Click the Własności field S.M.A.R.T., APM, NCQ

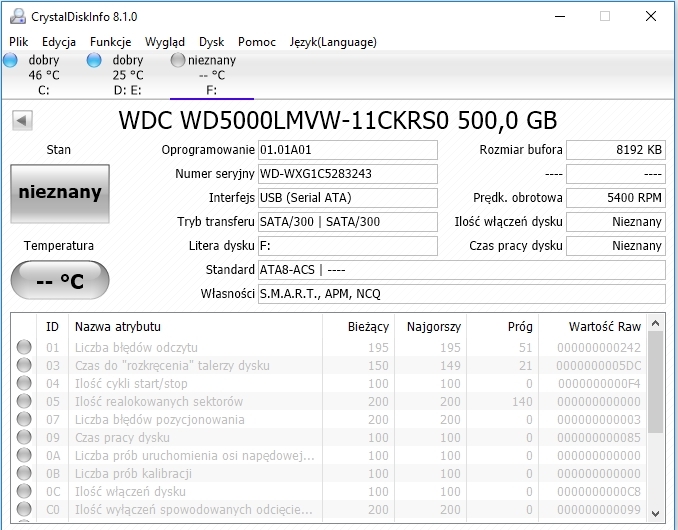[462, 294]
